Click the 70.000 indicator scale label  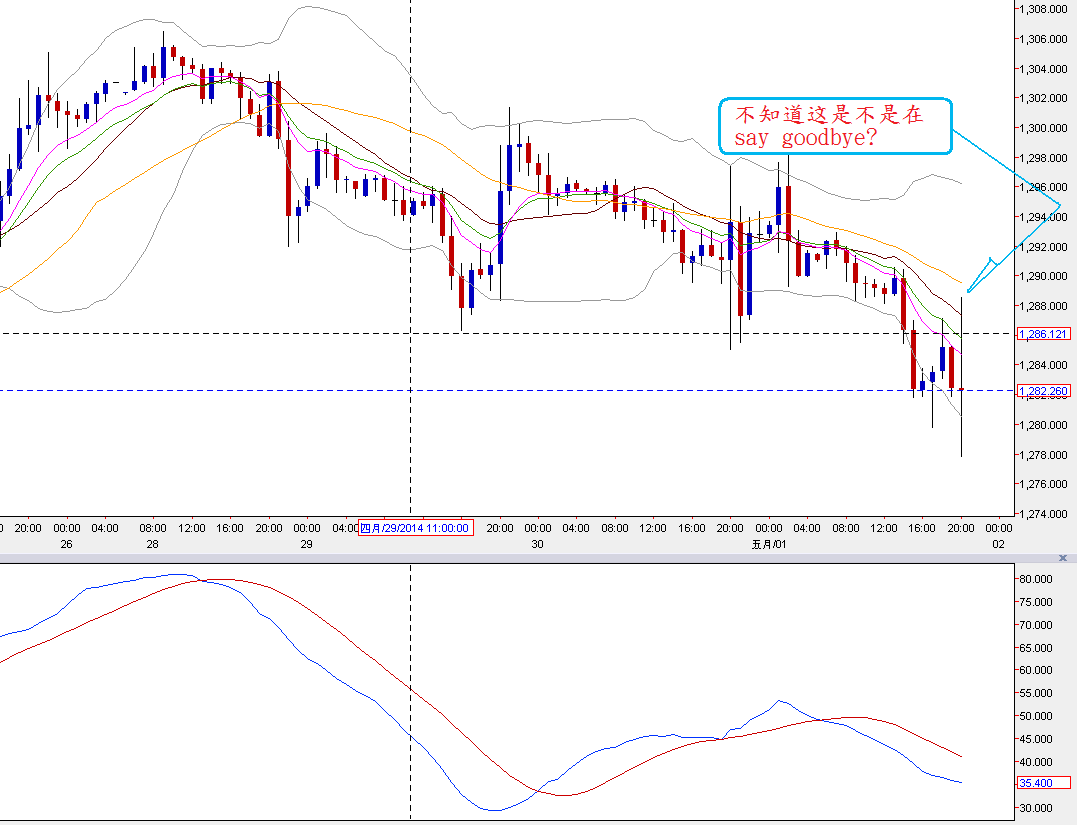pyautogui.click(x=1035, y=624)
